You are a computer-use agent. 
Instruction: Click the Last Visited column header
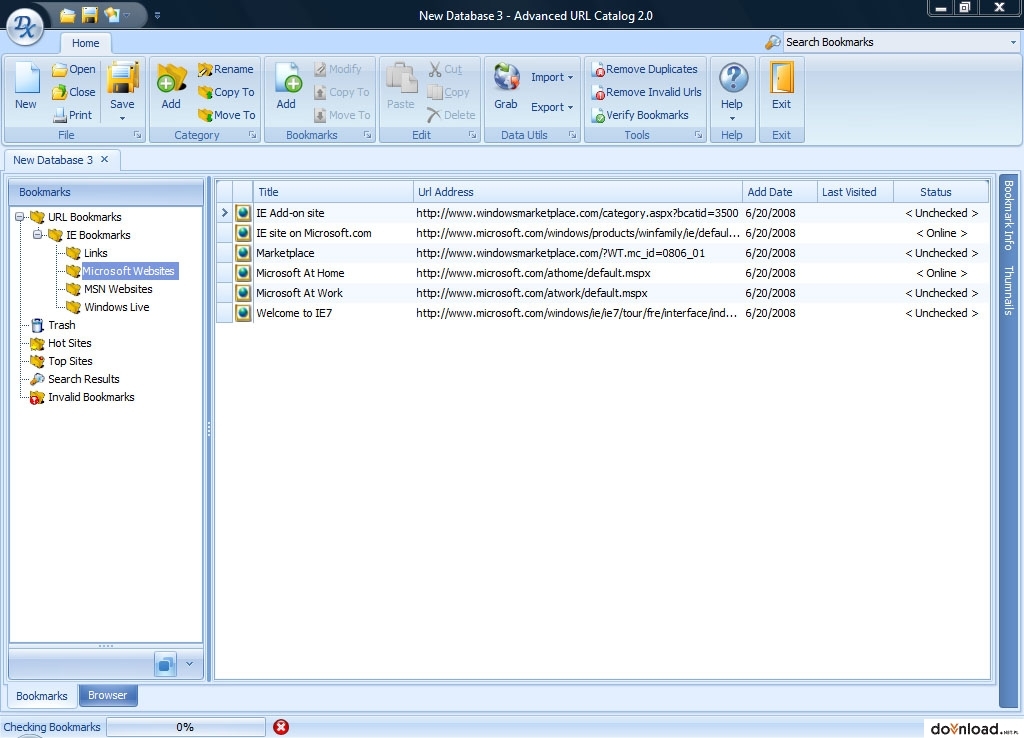[x=856, y=192]
